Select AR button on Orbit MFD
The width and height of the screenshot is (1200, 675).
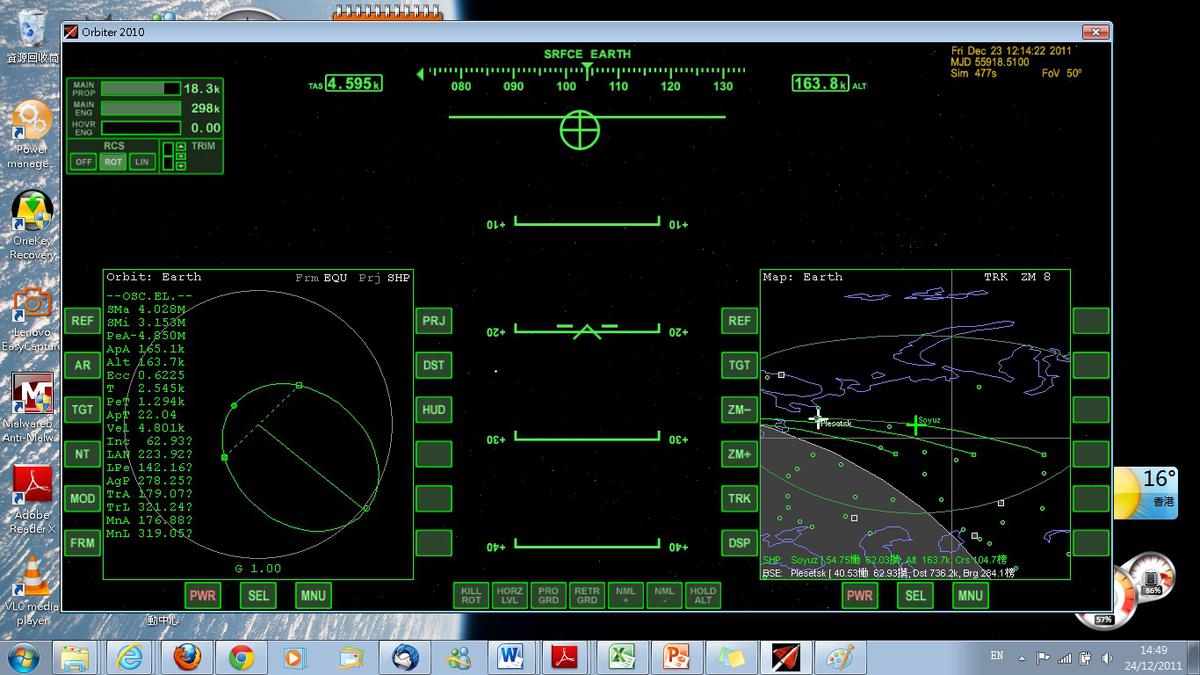coord(82,365)
